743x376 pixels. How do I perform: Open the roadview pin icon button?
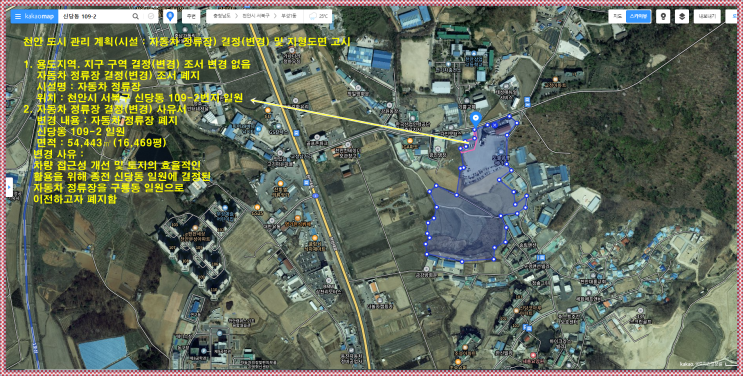point(663,16)
